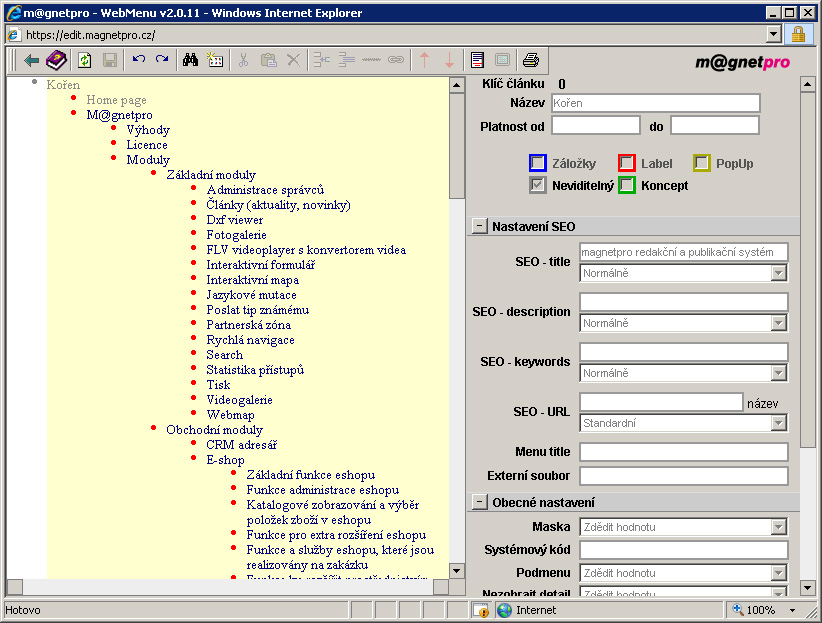Toggle the Záložky checkbox

coord(538,163)
